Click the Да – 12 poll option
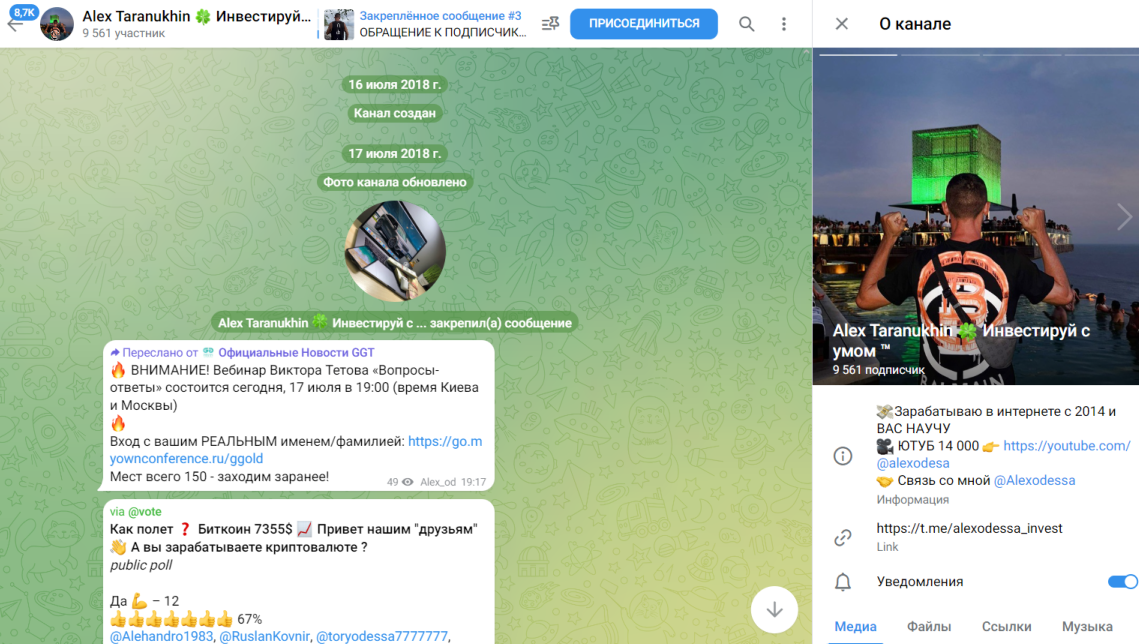This screenshot has width=1139, height=644. click(145, 601)
